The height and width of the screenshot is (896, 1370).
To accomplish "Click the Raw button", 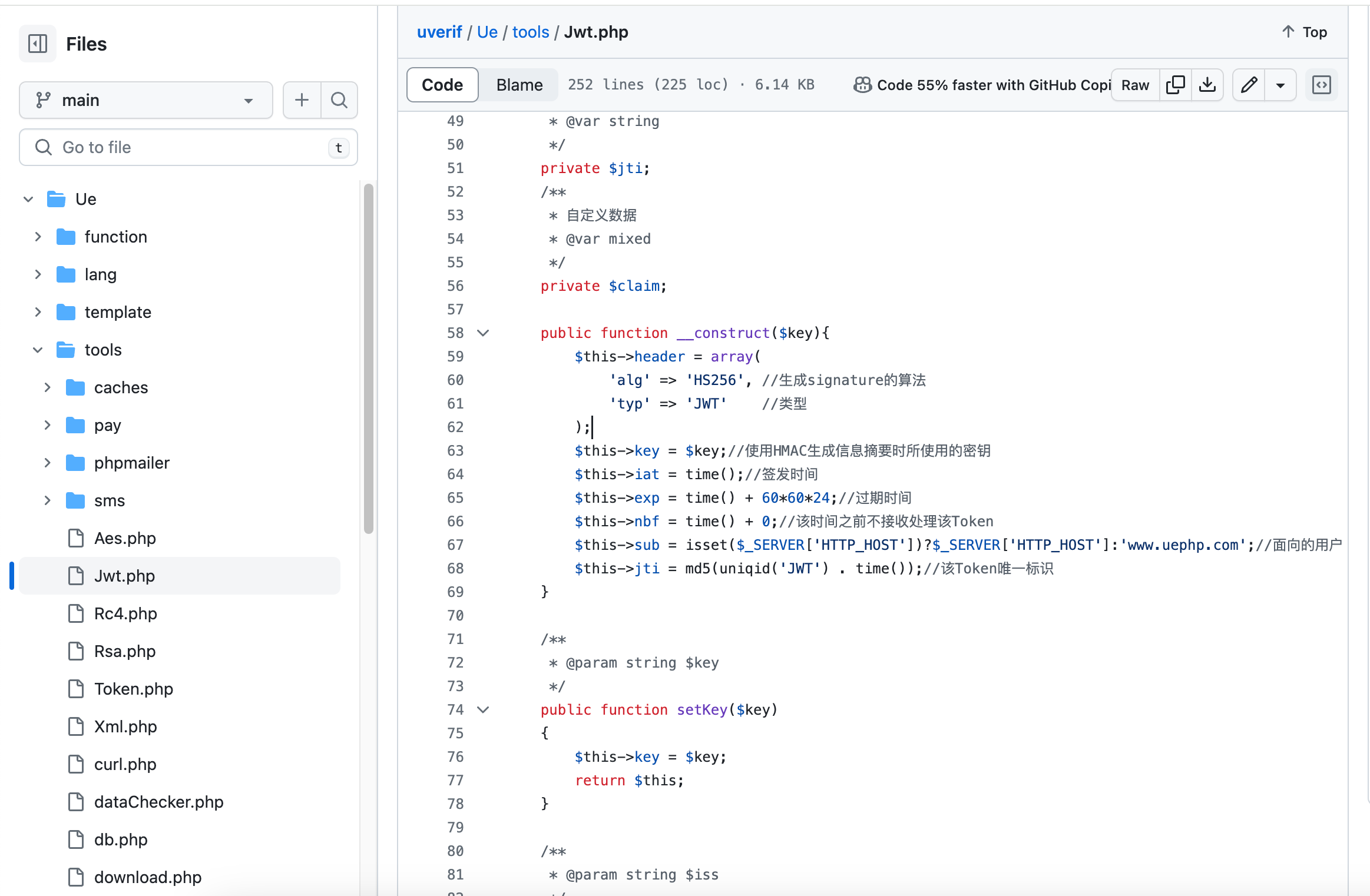I will point(1134,85).
